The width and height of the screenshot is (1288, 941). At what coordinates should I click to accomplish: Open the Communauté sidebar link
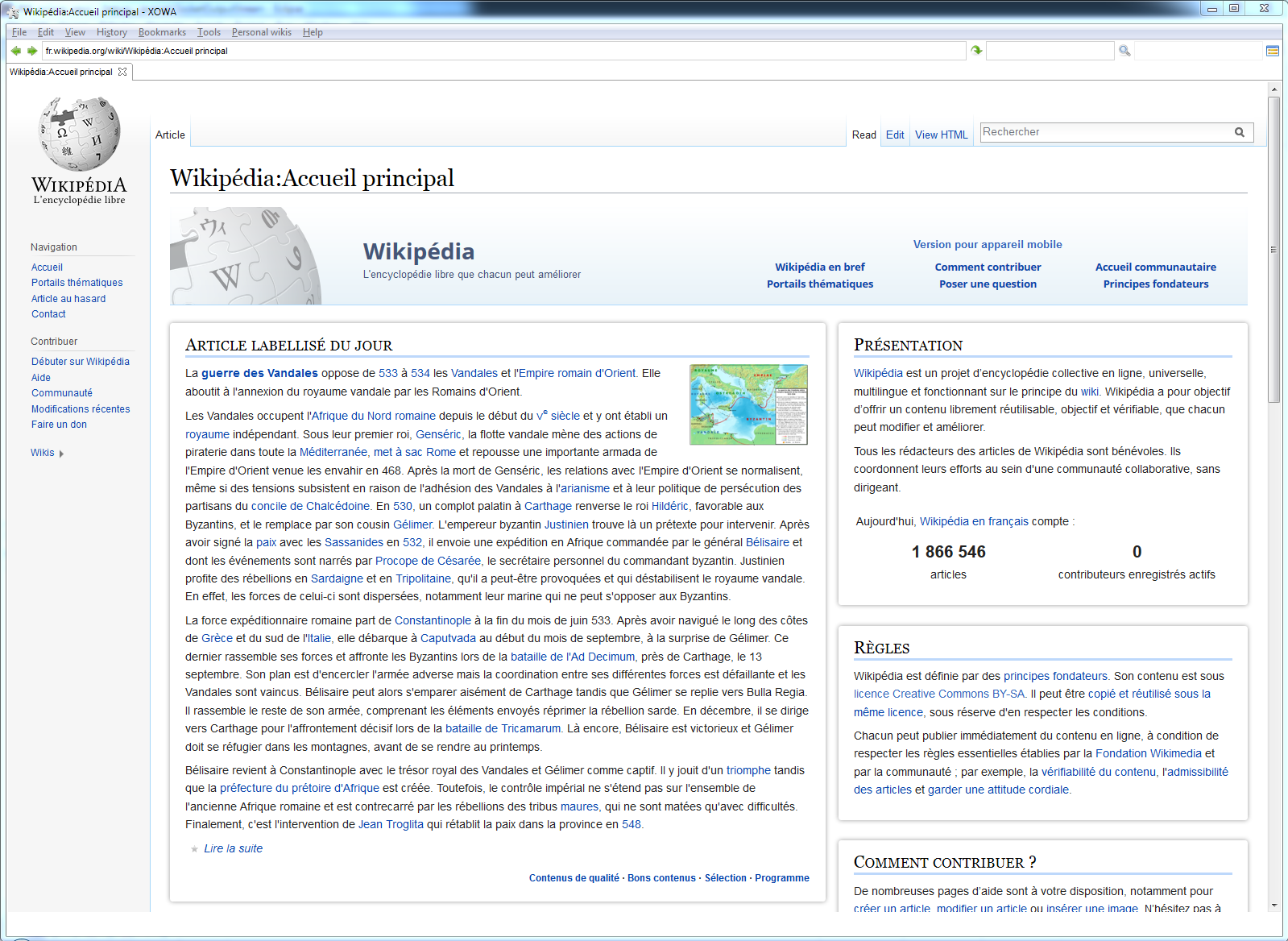click(x=62, y=393)
